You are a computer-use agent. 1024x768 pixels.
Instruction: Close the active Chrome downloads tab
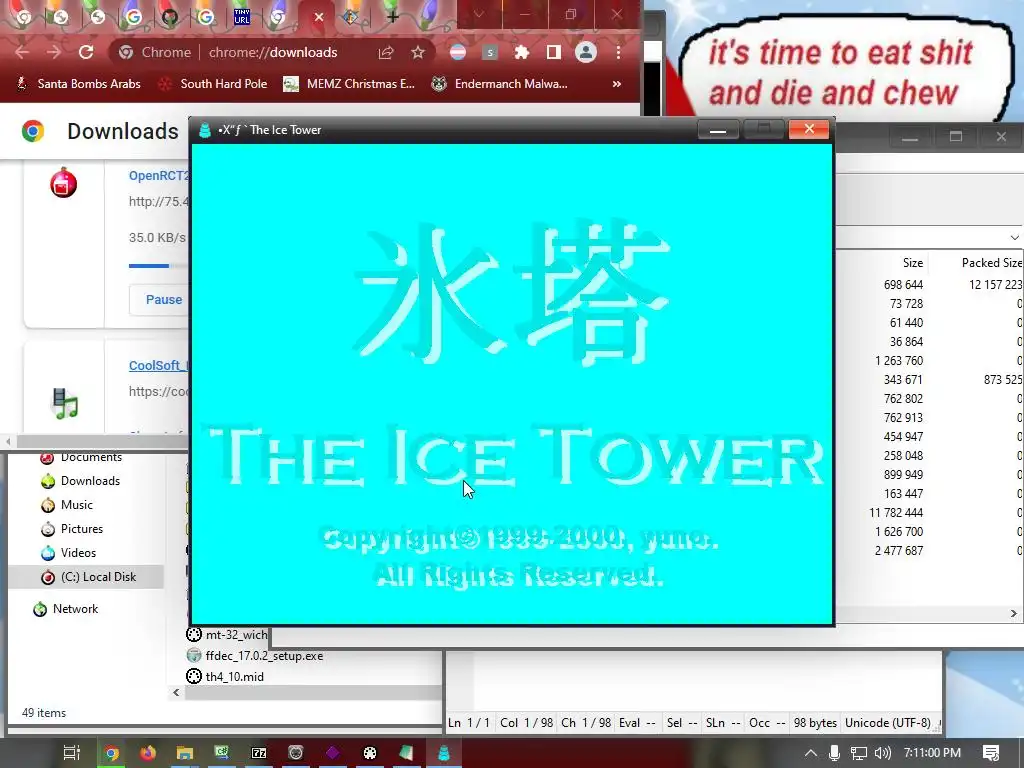pyautogui.click(x=319, y=17)
